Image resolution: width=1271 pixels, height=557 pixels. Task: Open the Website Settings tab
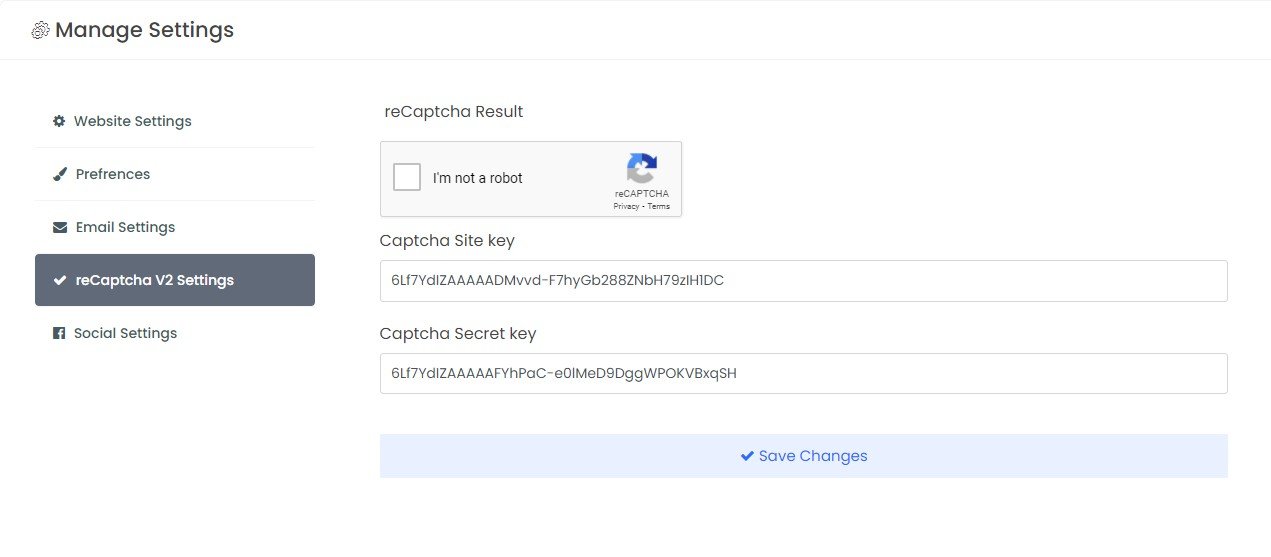[x=132, y=121]
